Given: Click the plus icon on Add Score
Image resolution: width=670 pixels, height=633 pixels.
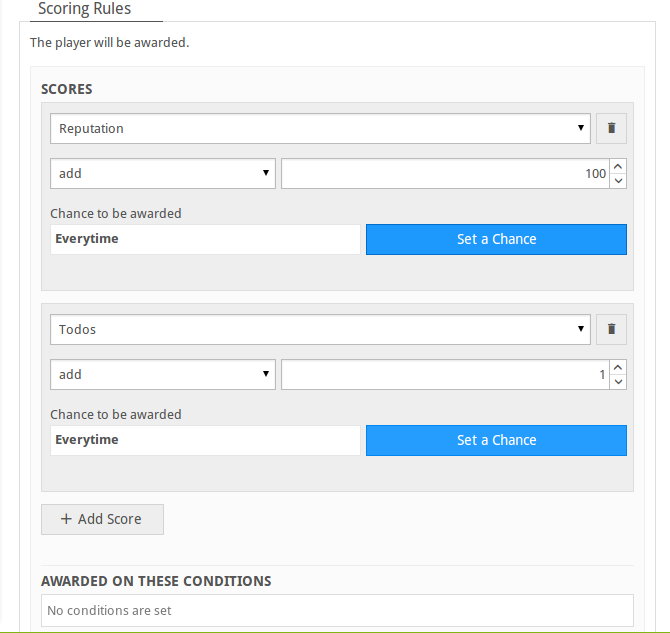Looking at the screenshot, I should [66, 519].
